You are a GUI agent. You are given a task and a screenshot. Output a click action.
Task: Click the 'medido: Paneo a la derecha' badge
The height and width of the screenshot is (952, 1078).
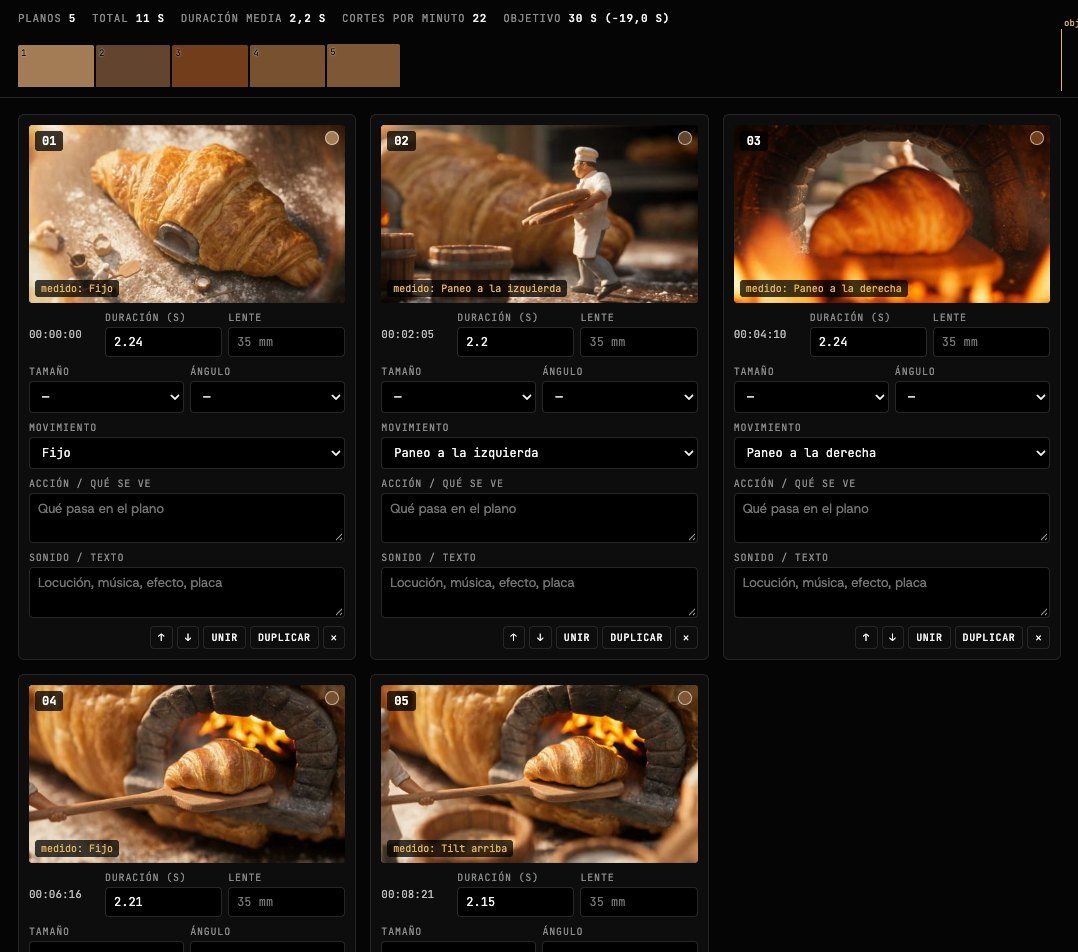pyautogui.click(x=823, y=289)
